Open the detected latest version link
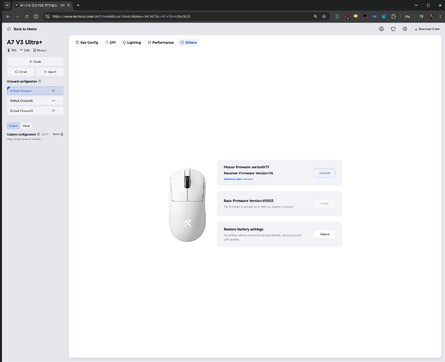The width and height of the screenshot is (445, 362). click(x=238, y=179)
